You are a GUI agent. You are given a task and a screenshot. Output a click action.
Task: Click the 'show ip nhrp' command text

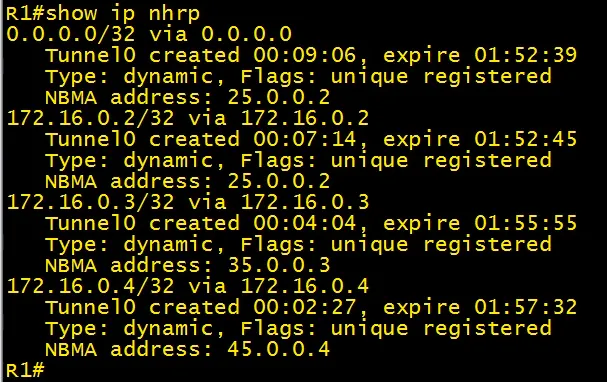(x=123, y=14)
